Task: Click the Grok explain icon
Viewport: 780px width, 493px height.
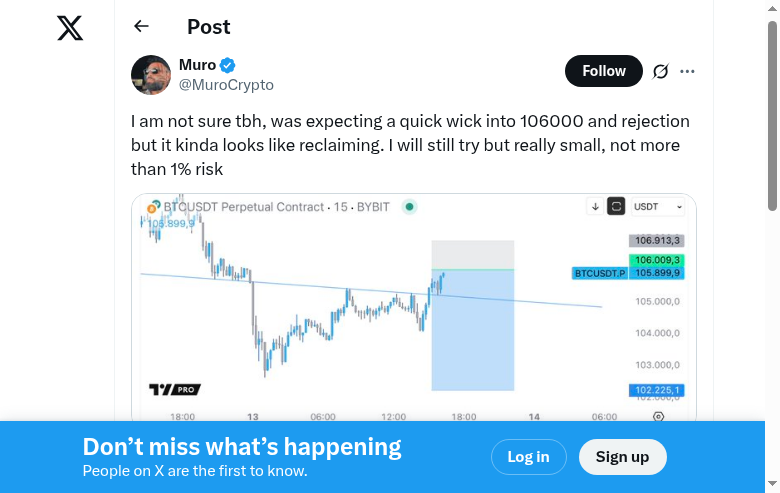Action: tap(660, 71)
